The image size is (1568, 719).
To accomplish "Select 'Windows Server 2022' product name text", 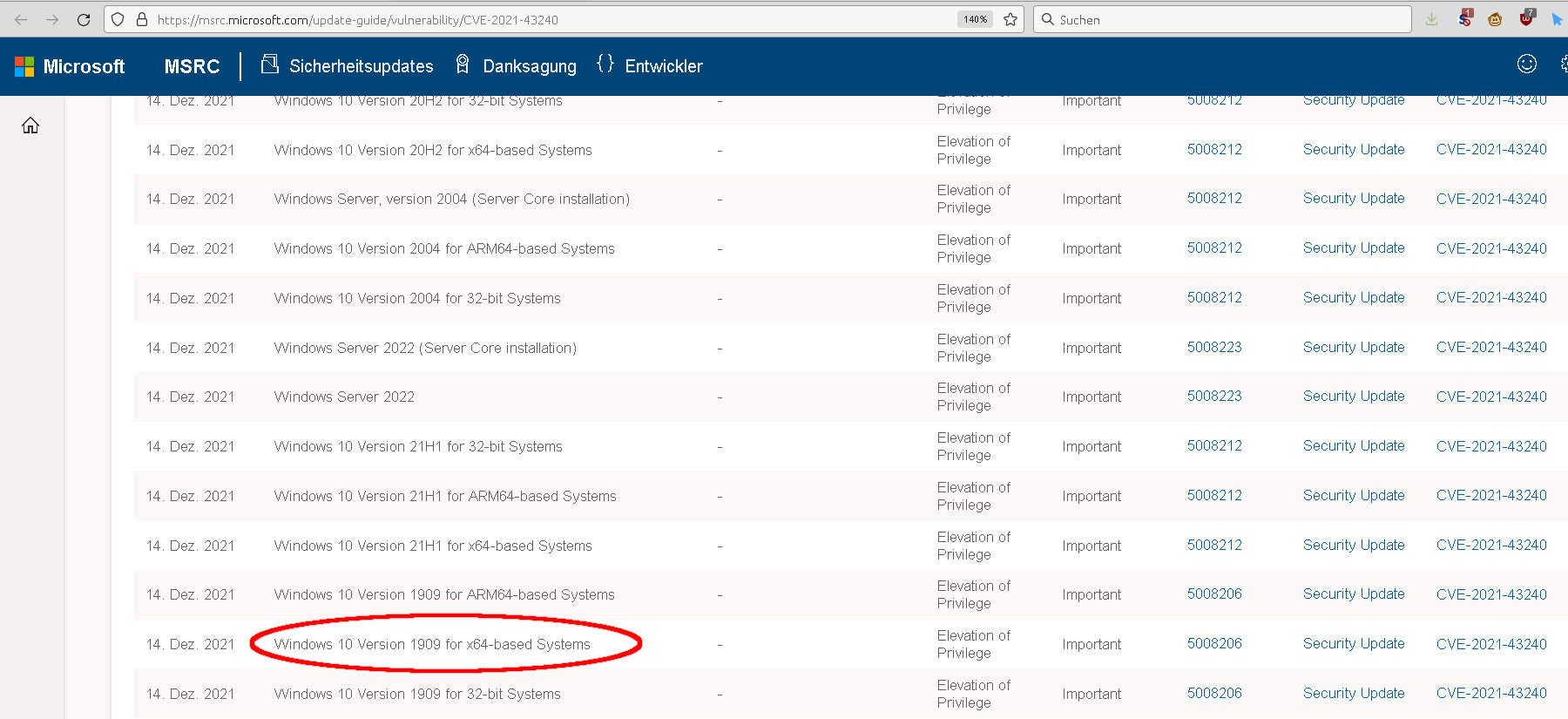I will 344,397.
